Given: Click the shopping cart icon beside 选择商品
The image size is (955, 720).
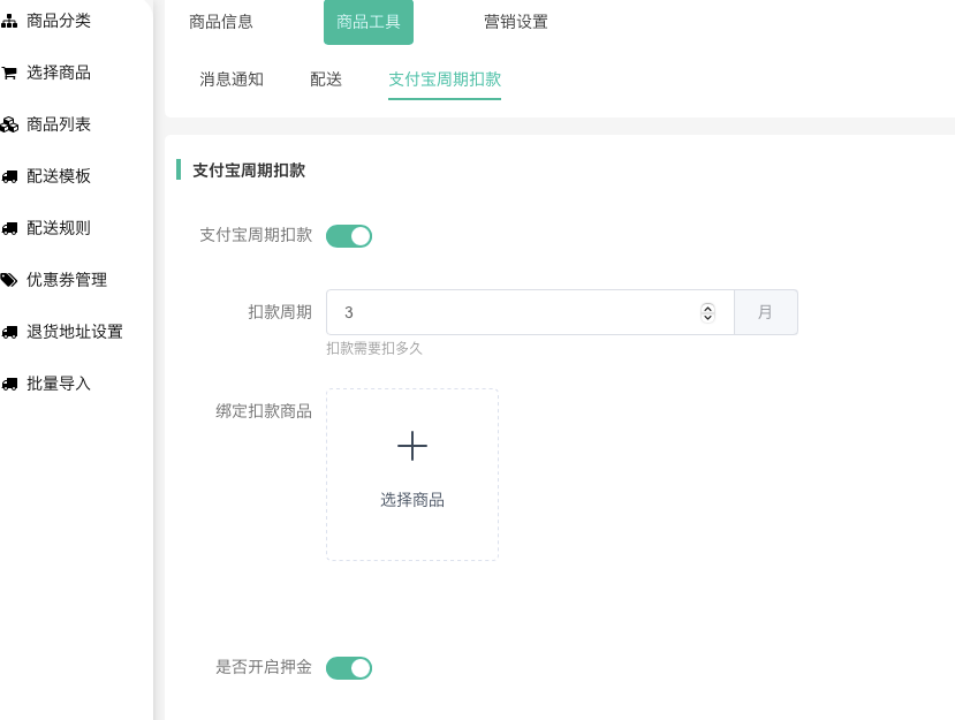Looking at the screenshot, I should point(10,73).
